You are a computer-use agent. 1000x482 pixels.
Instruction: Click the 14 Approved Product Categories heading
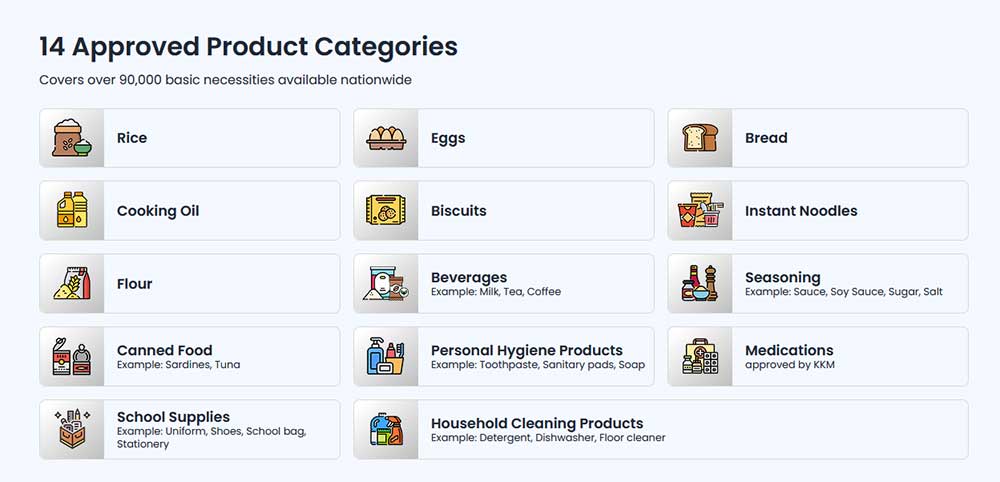point(249,47)
